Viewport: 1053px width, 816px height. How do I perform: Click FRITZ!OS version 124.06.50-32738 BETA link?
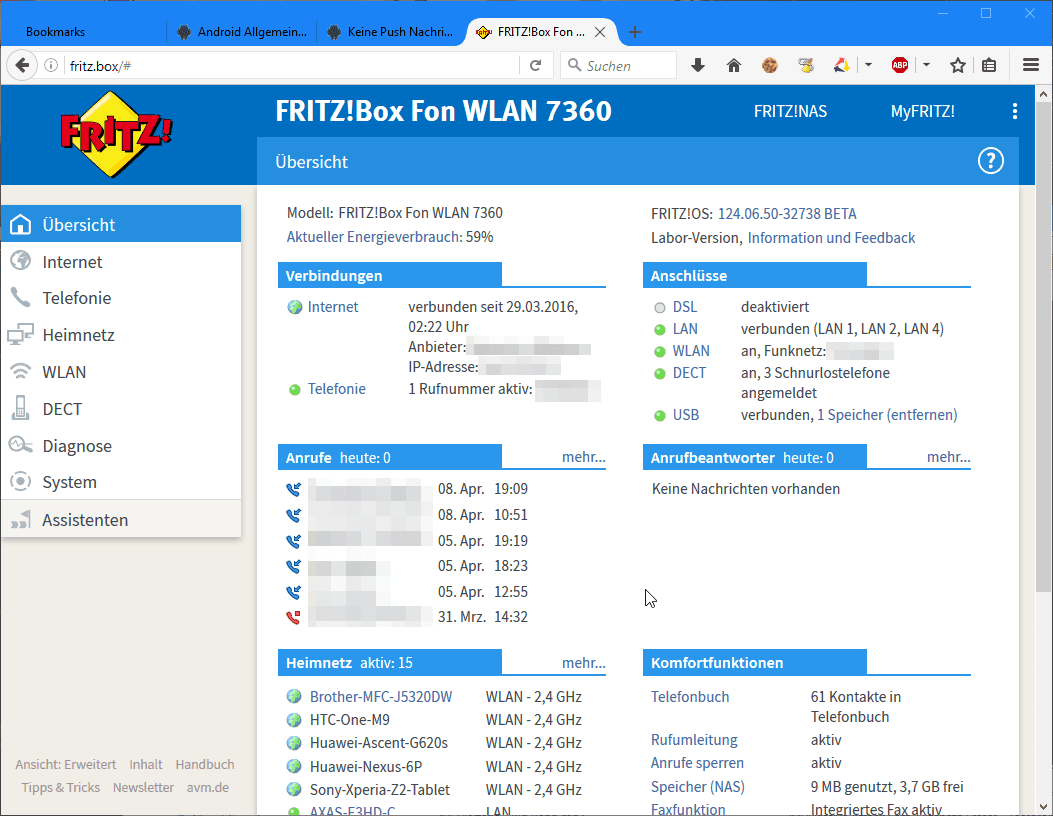(787, 214)
